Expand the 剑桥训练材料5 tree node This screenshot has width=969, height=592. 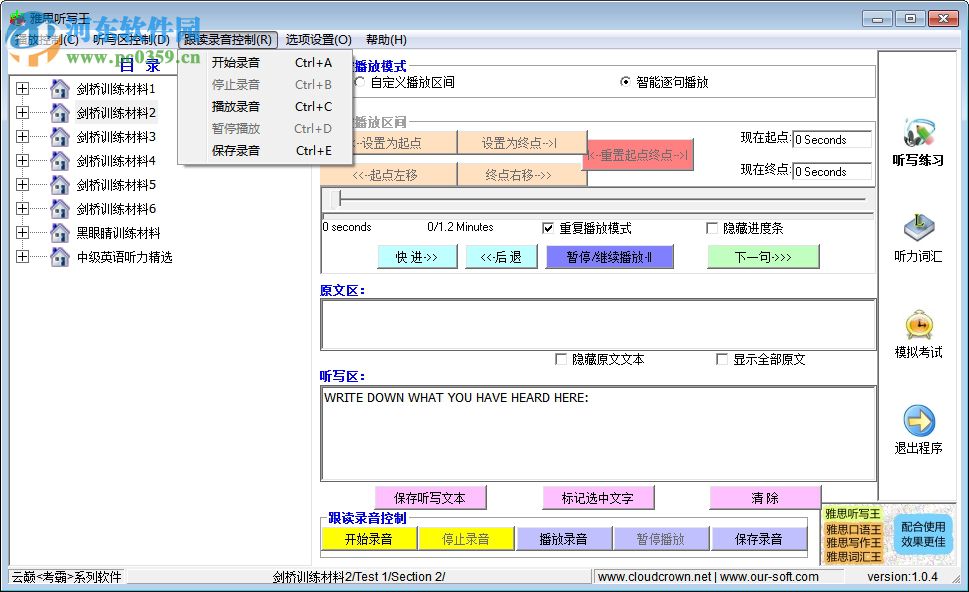coord(22,185)
